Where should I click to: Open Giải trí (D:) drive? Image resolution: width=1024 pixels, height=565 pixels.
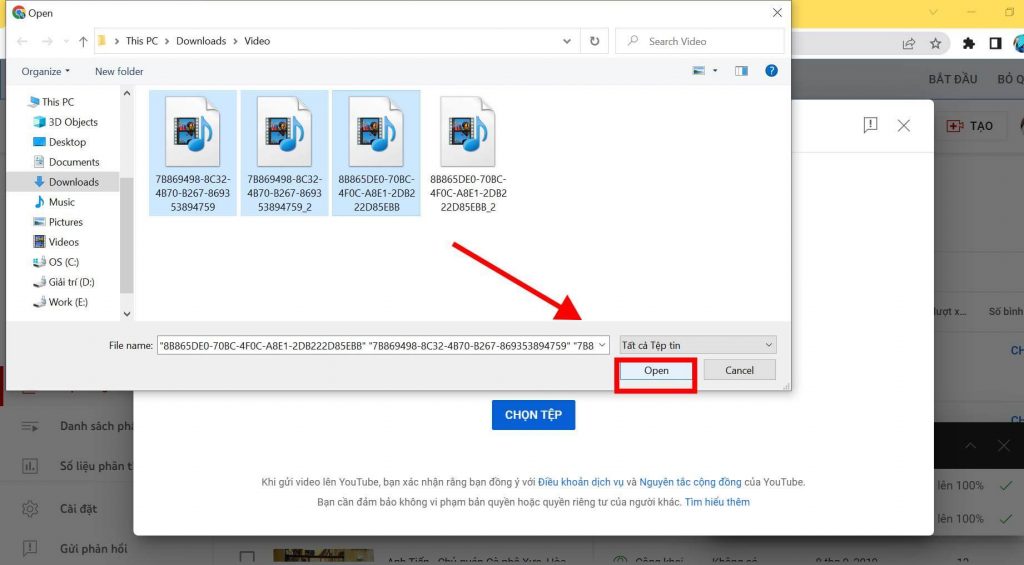click(63, 282)
